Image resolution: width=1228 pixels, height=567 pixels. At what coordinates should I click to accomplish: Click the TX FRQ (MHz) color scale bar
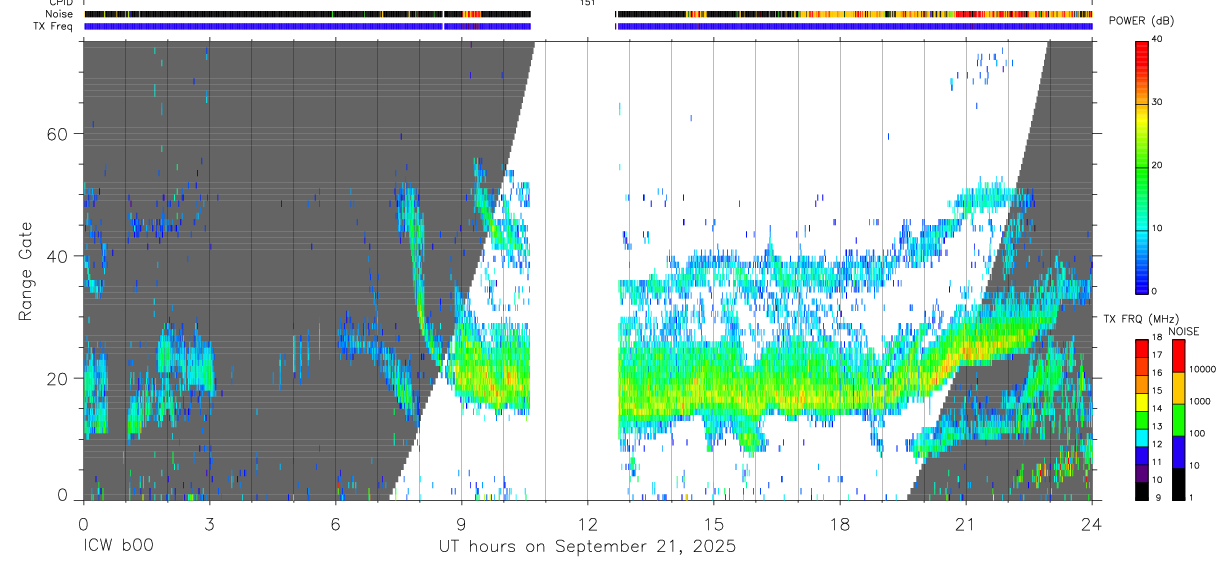tap(1141, 419)
